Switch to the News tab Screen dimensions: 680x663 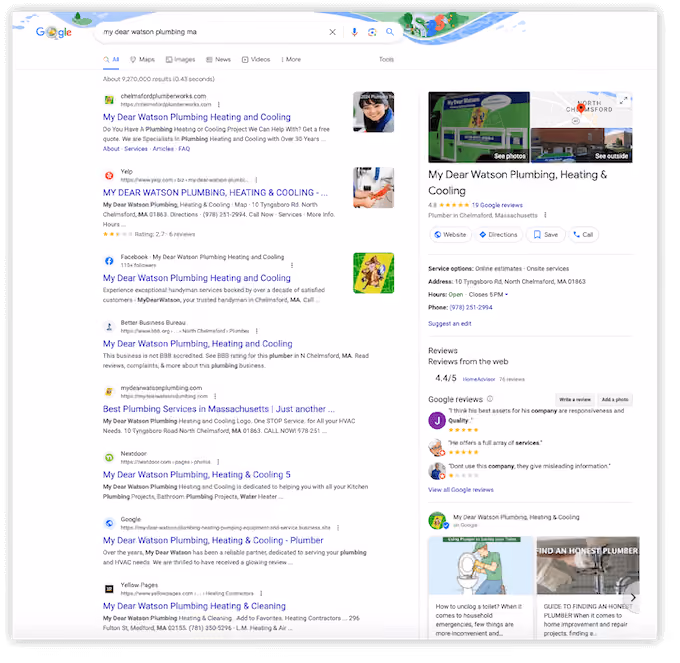[218, 59]
